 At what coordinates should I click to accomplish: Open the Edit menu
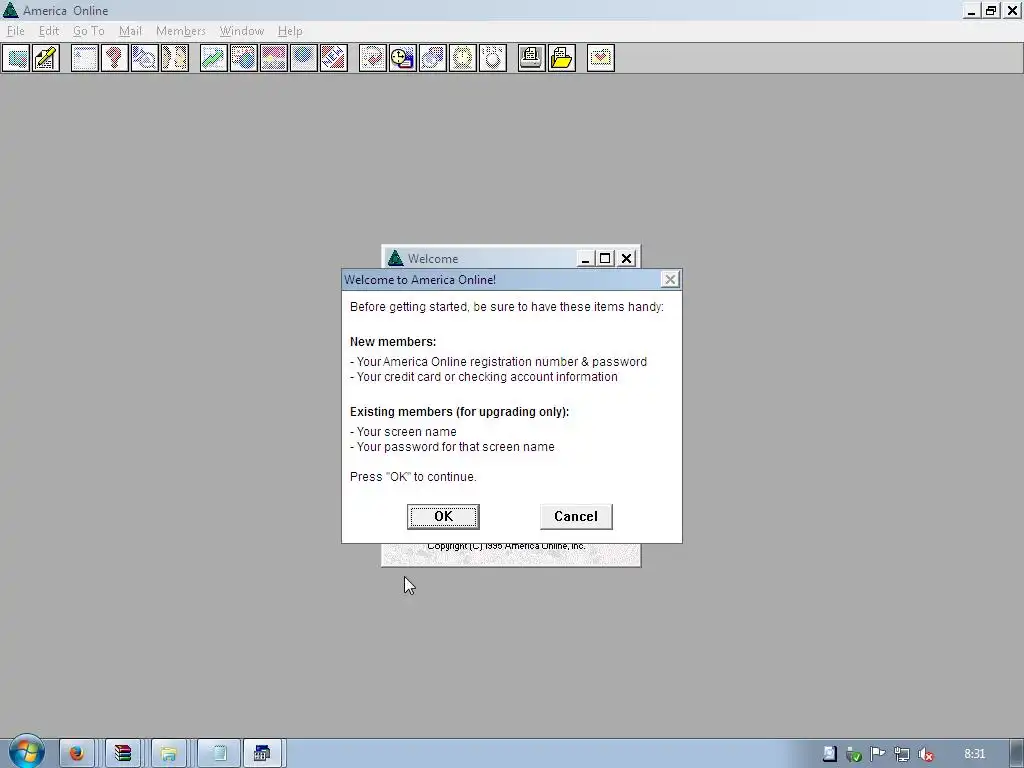click(x=49, y=31)
